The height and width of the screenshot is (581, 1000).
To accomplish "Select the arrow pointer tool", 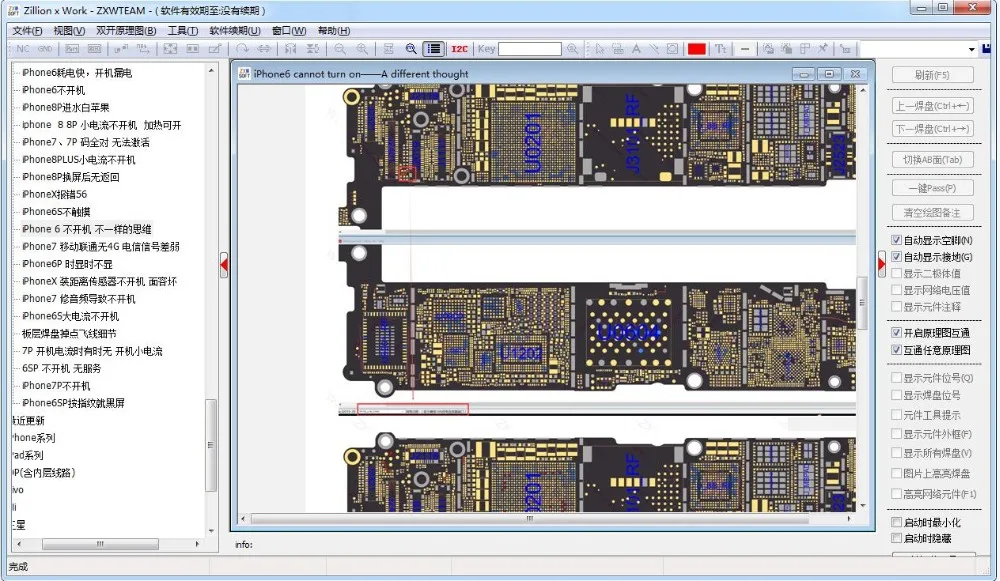I will 599,49.
